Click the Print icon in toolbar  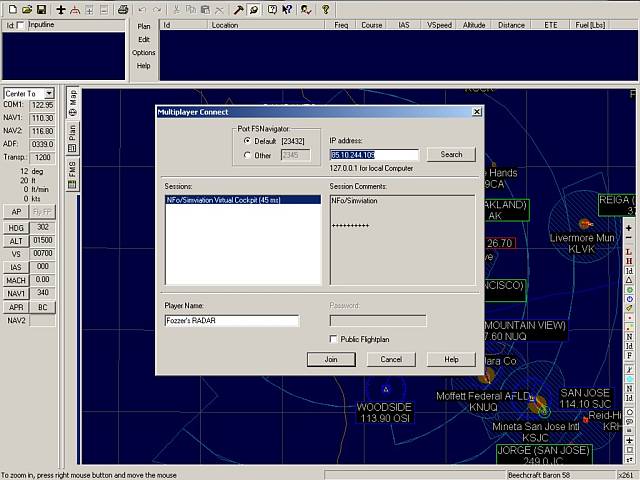[123, 9]
